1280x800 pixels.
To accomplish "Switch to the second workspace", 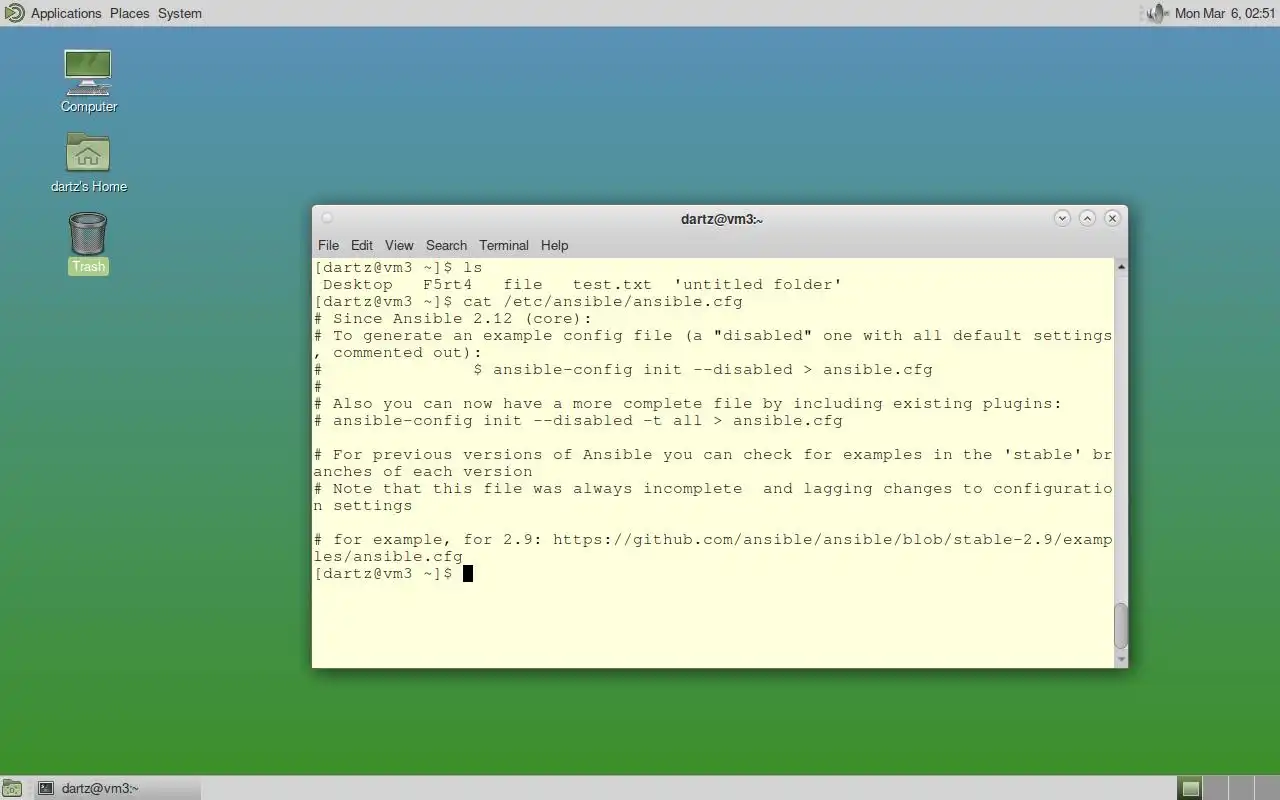I will [1214, 788].
